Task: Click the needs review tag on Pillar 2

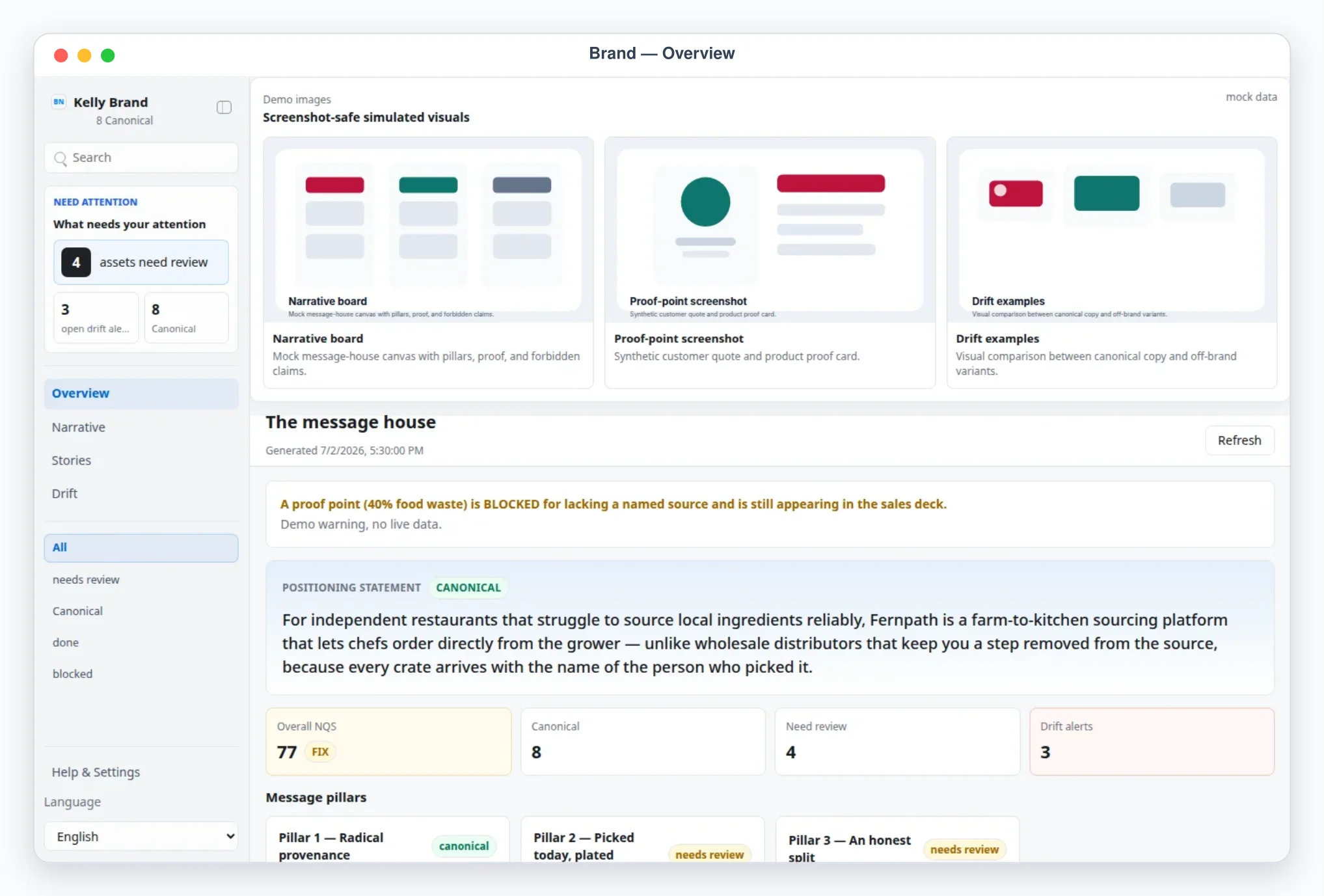Action: 709,854
